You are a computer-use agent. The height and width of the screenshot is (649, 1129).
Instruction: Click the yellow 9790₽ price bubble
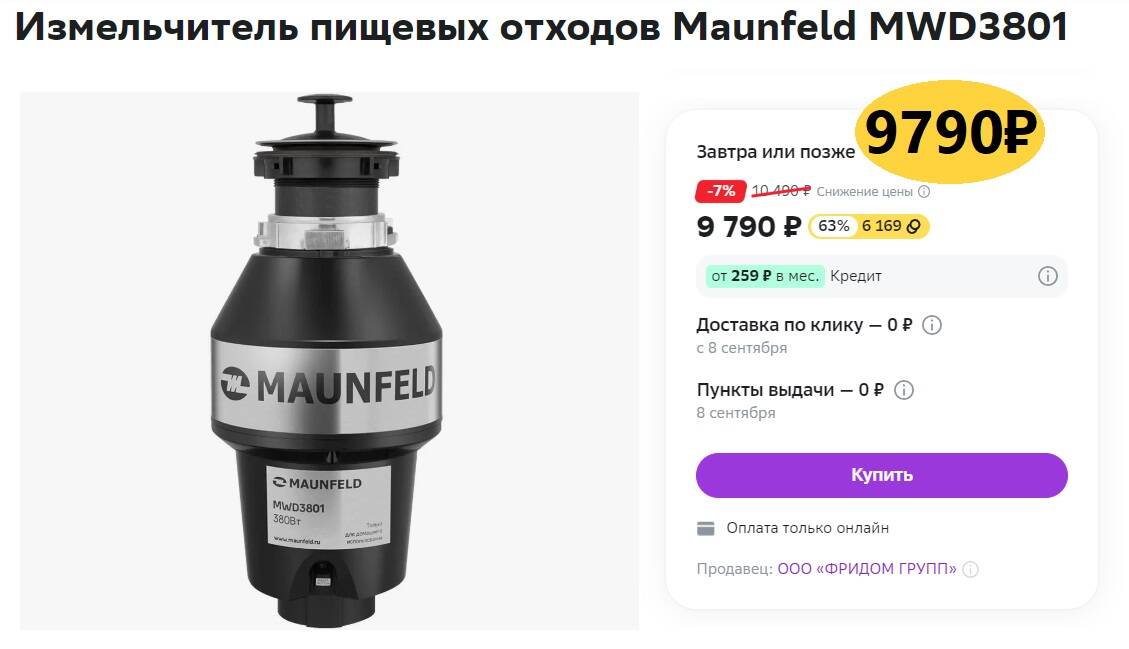tap(949, 133)
